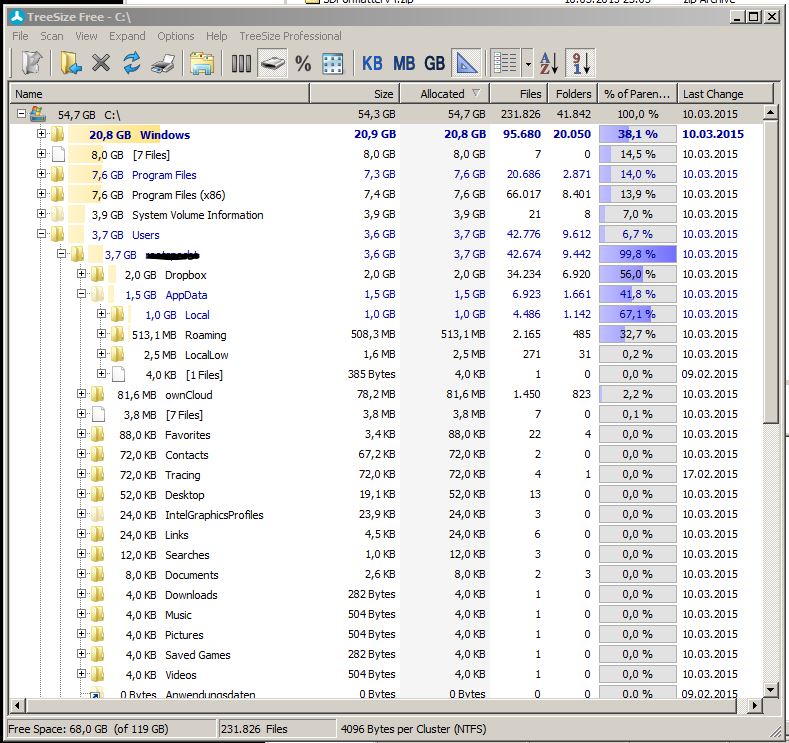Click the Favorites folder icon

[97, 435]
